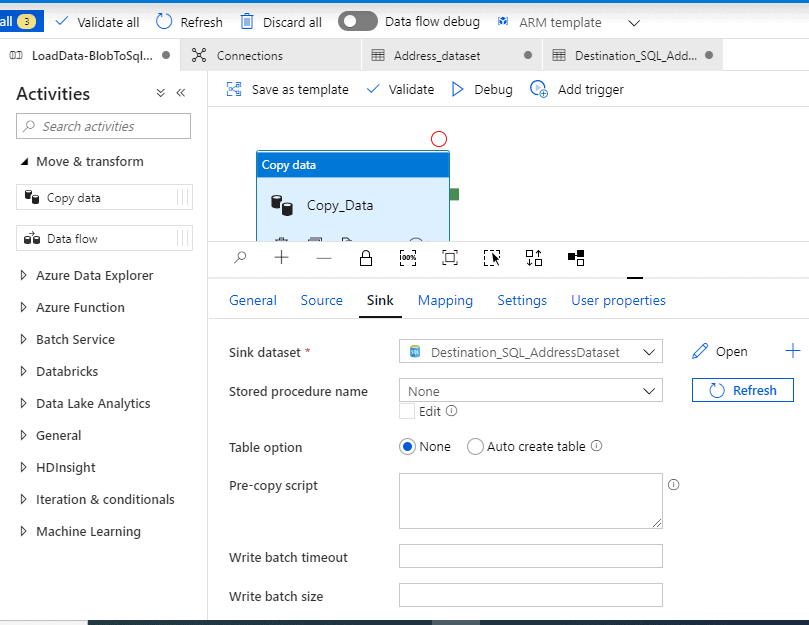Click the Search activities input field
Viewport: 809px width, 625px height.
coord(104,126)
